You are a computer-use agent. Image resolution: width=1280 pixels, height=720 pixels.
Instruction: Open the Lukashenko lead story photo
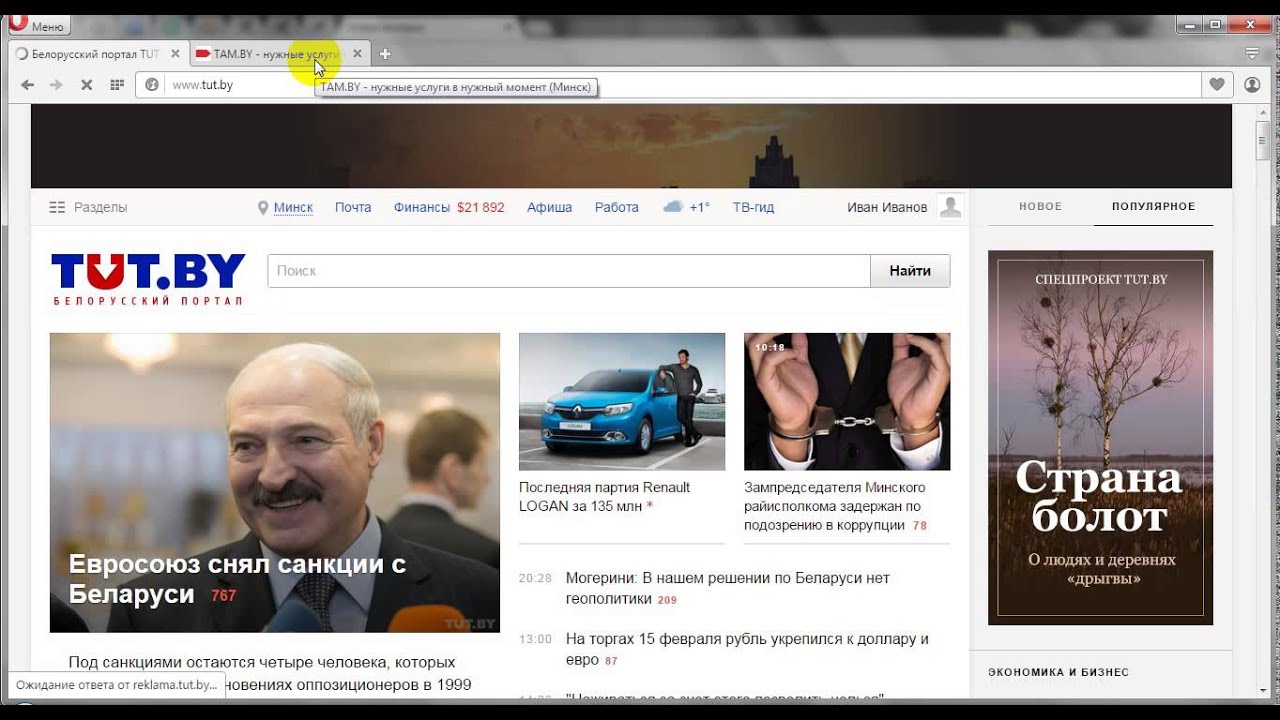(275, 482)
